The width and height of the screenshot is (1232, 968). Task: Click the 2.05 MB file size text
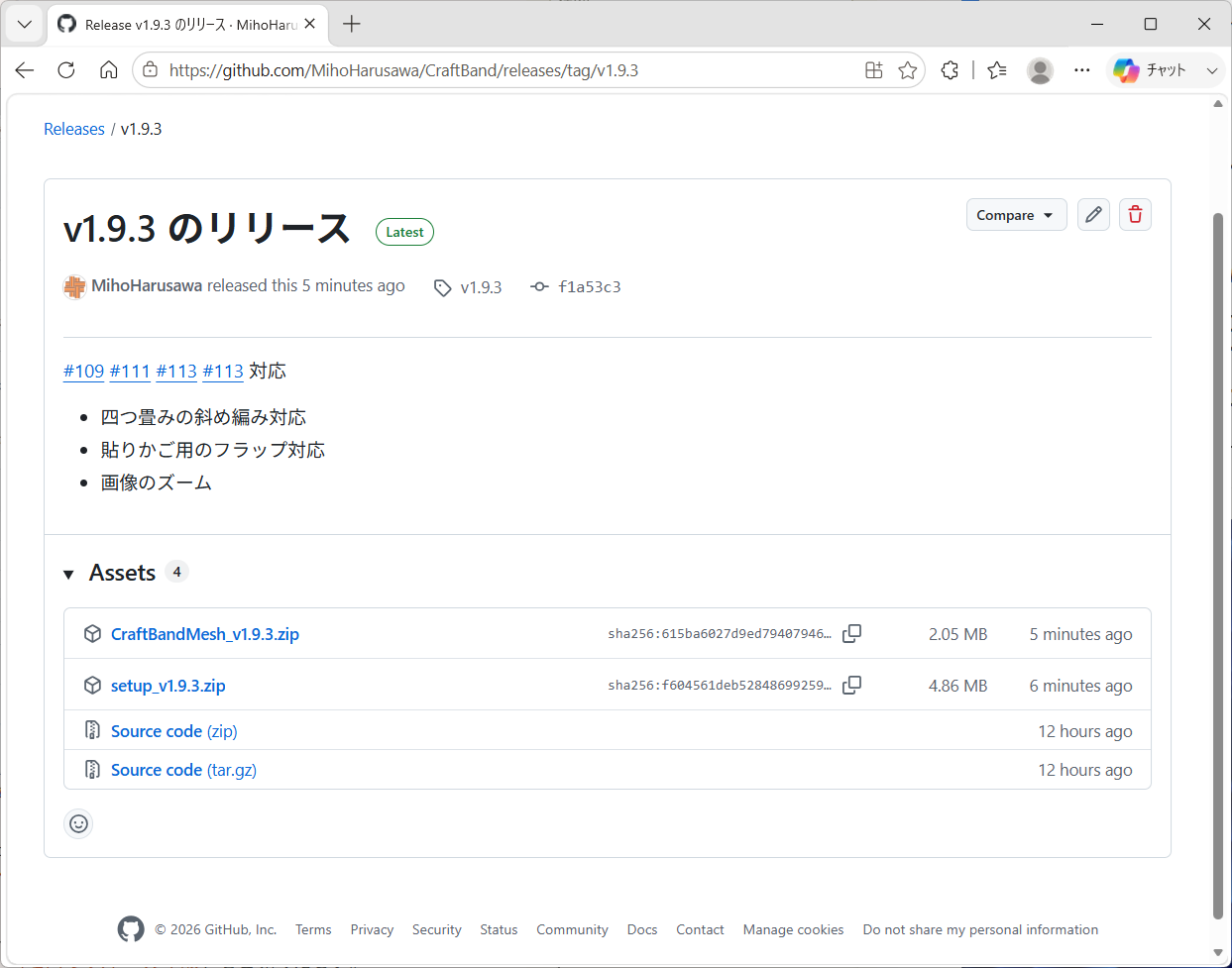click(x=957, y=634)
